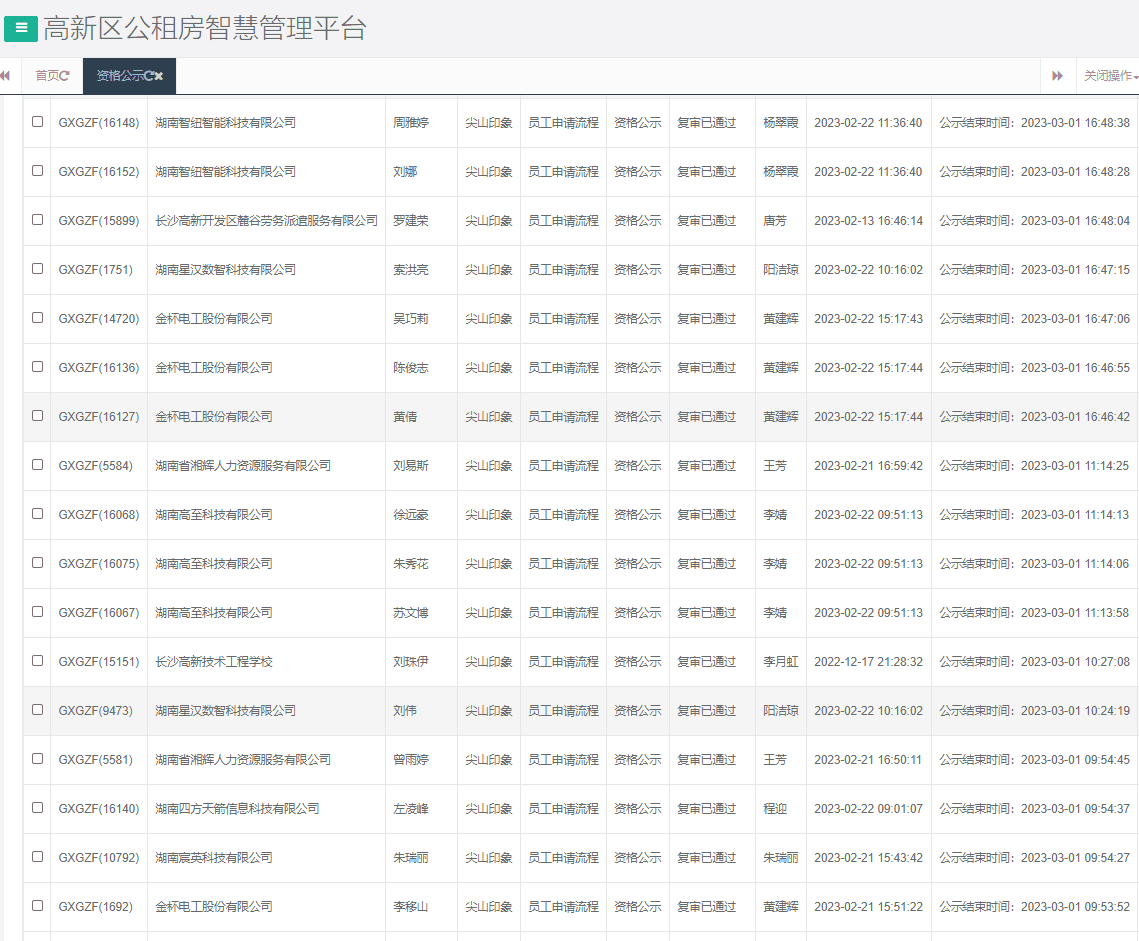Refresh the 首页 tab using its reload icon
1139x941 pixels.
tap(65, 76)
